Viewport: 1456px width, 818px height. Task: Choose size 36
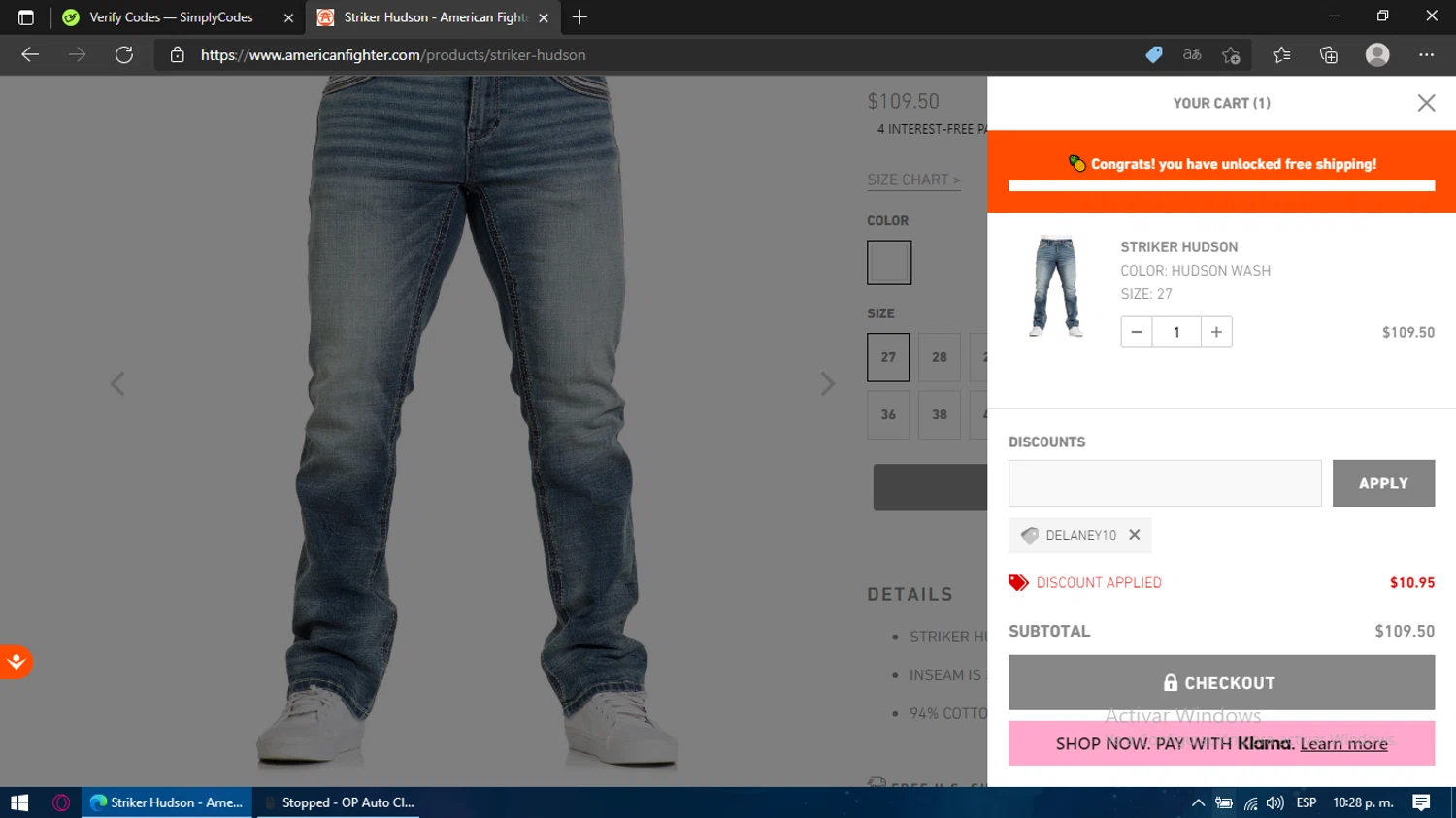[x=888, y=414]
